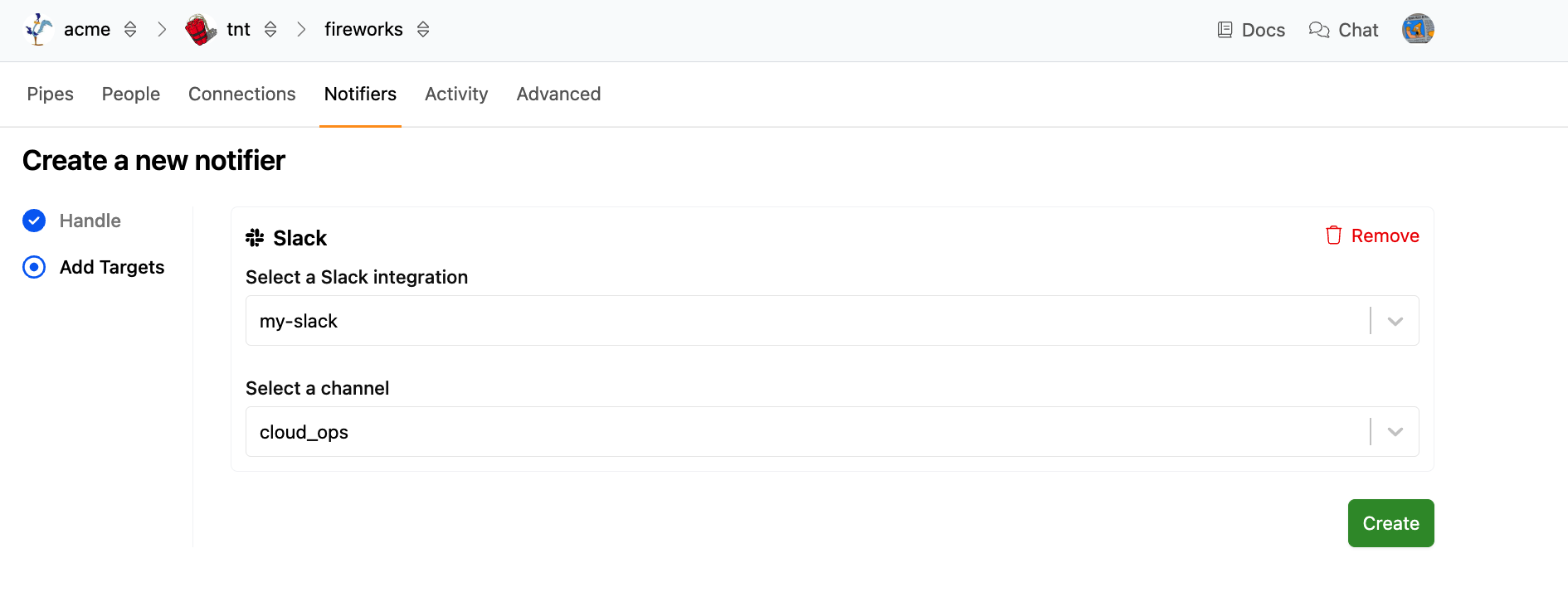Click the Docs book icon
This screenshot has height=592, width=1568.
point(1225,30)
